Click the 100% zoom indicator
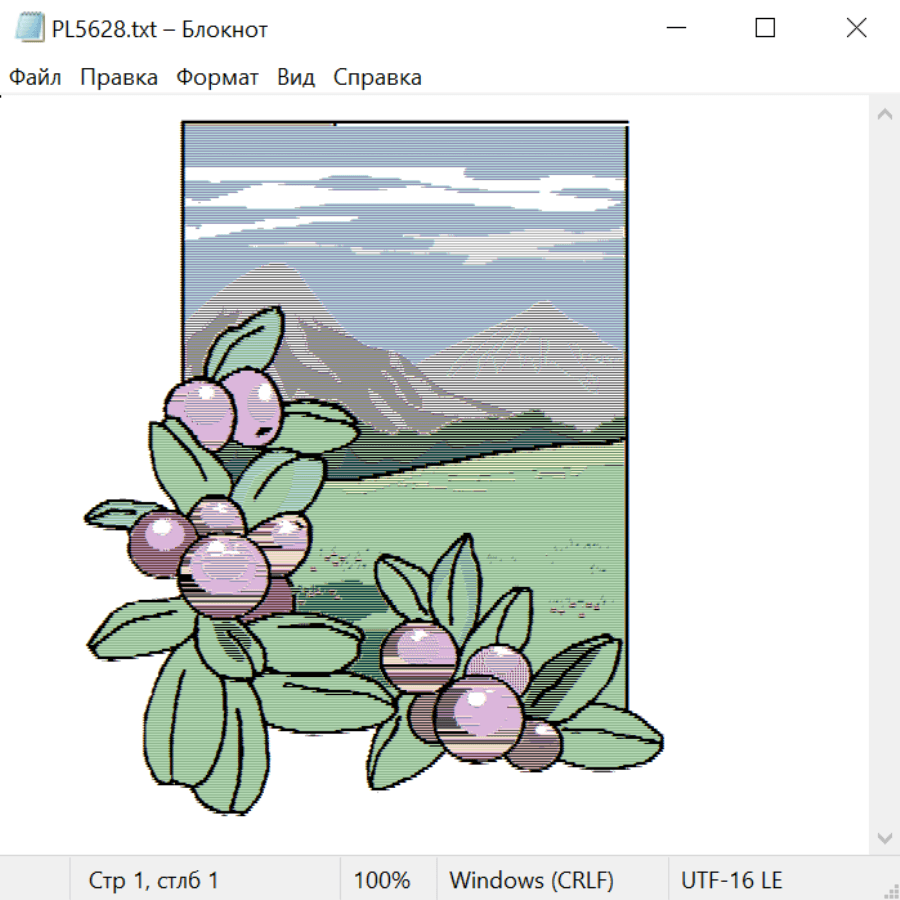Viewport: 900px width, 900px height. click(382, 880)
